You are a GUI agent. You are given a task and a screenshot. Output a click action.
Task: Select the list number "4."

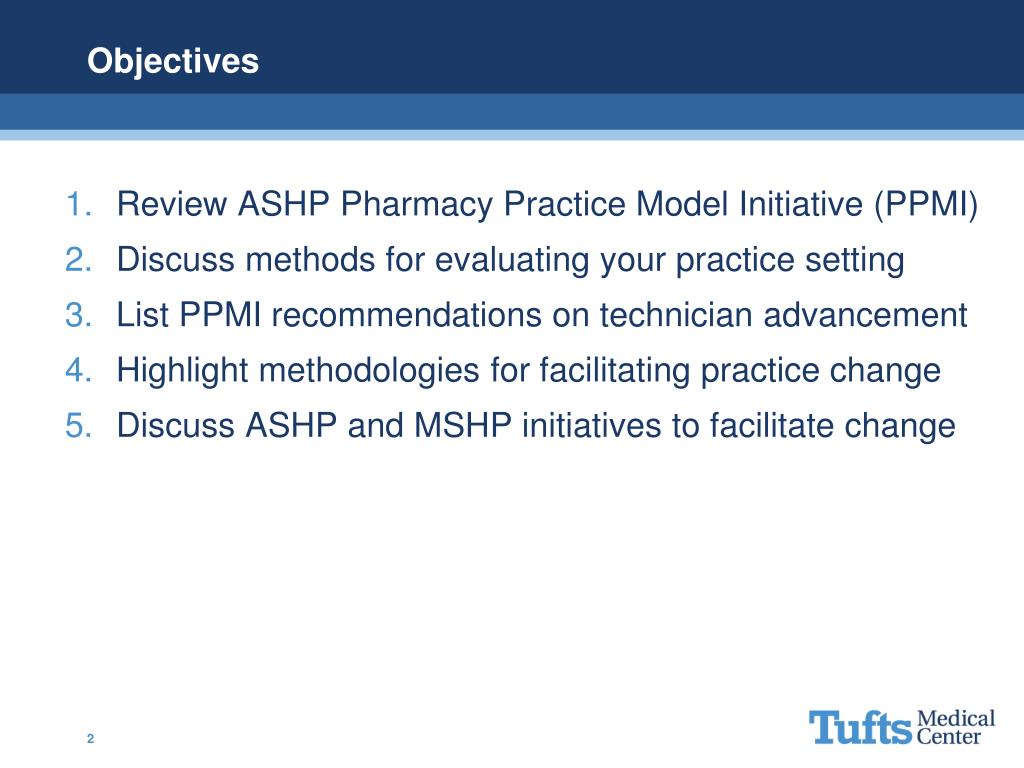pos(80,371)
